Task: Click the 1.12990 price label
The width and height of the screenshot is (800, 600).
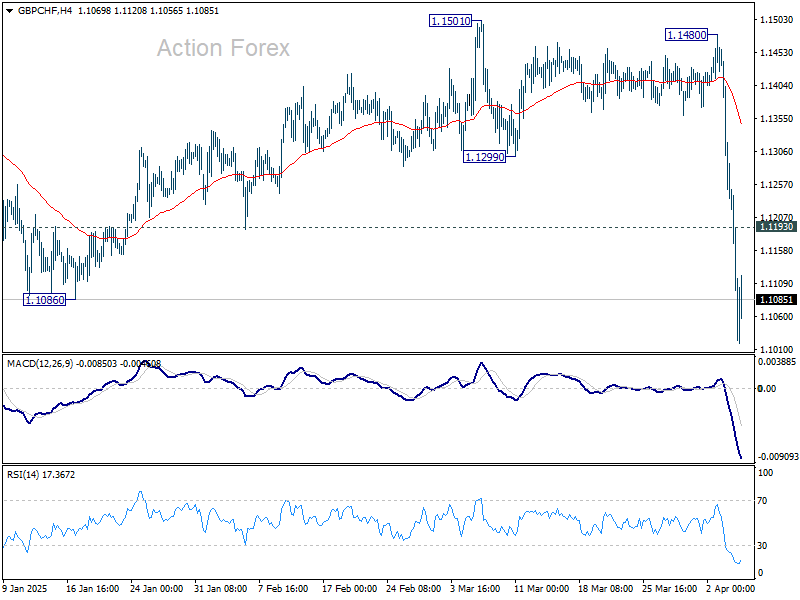Action: [x=484, y=157]
